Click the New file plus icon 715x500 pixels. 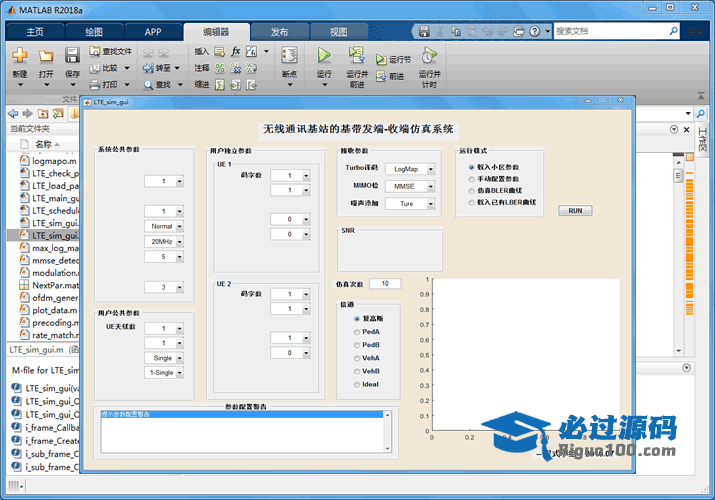point(20,56)
